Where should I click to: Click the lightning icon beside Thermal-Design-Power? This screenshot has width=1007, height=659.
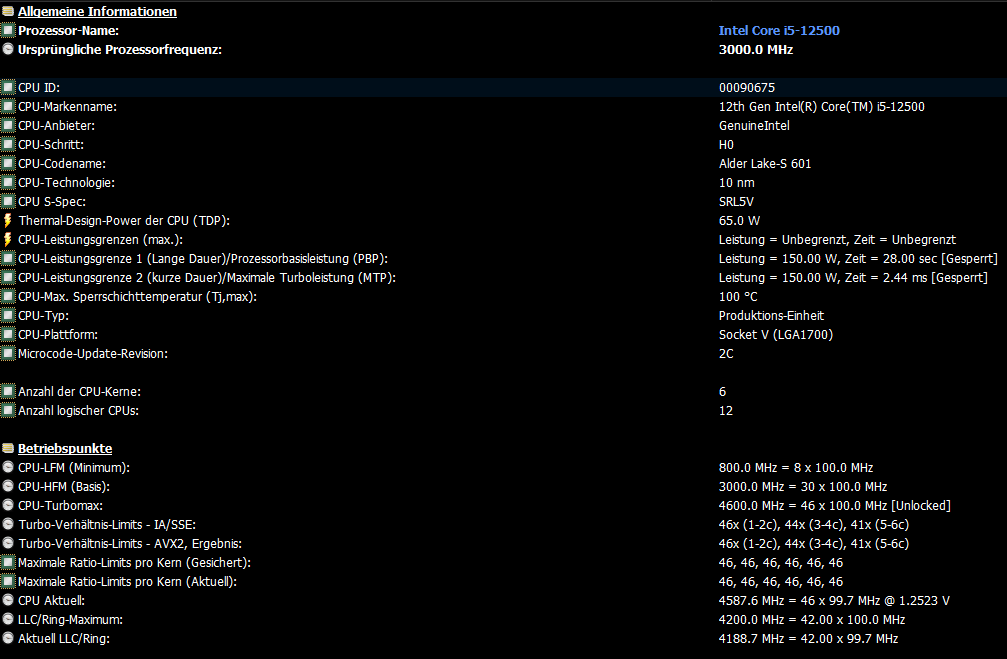[8, 220]
